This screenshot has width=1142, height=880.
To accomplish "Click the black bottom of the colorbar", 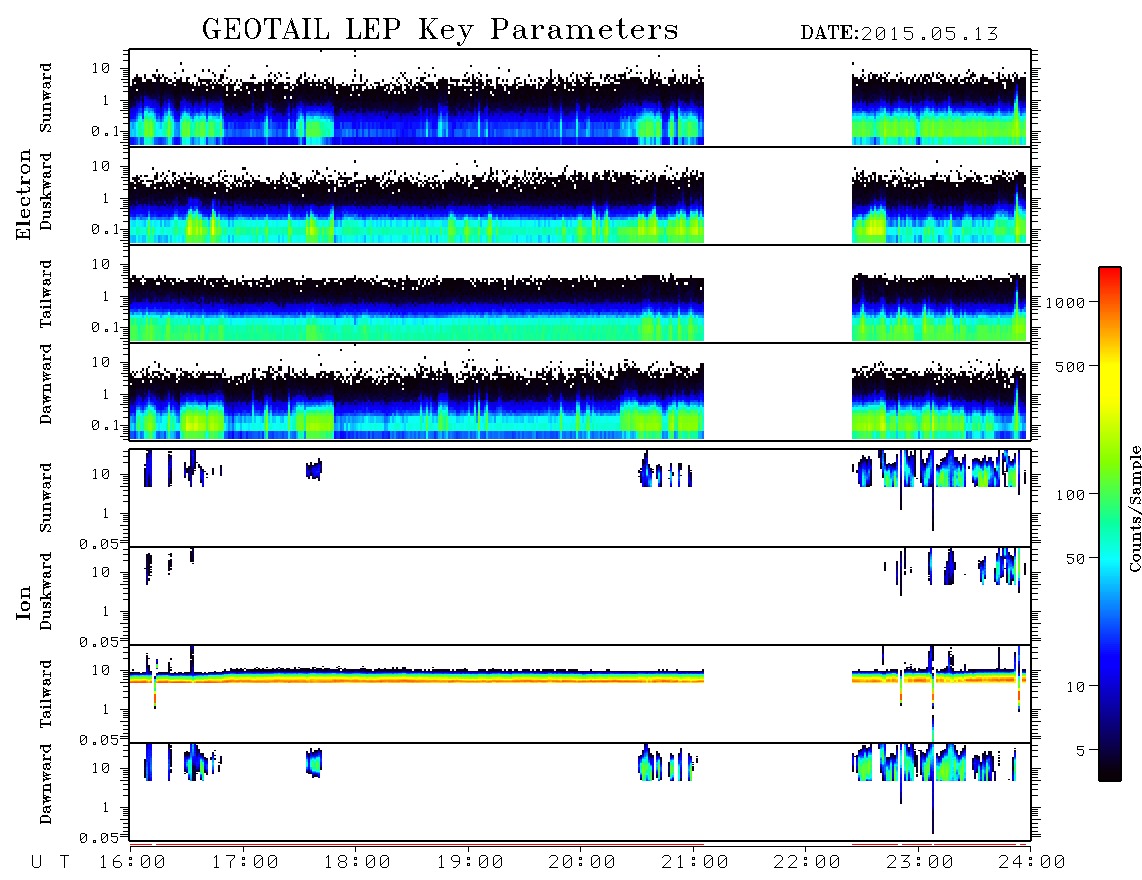I will click(x=1110, y=769).
